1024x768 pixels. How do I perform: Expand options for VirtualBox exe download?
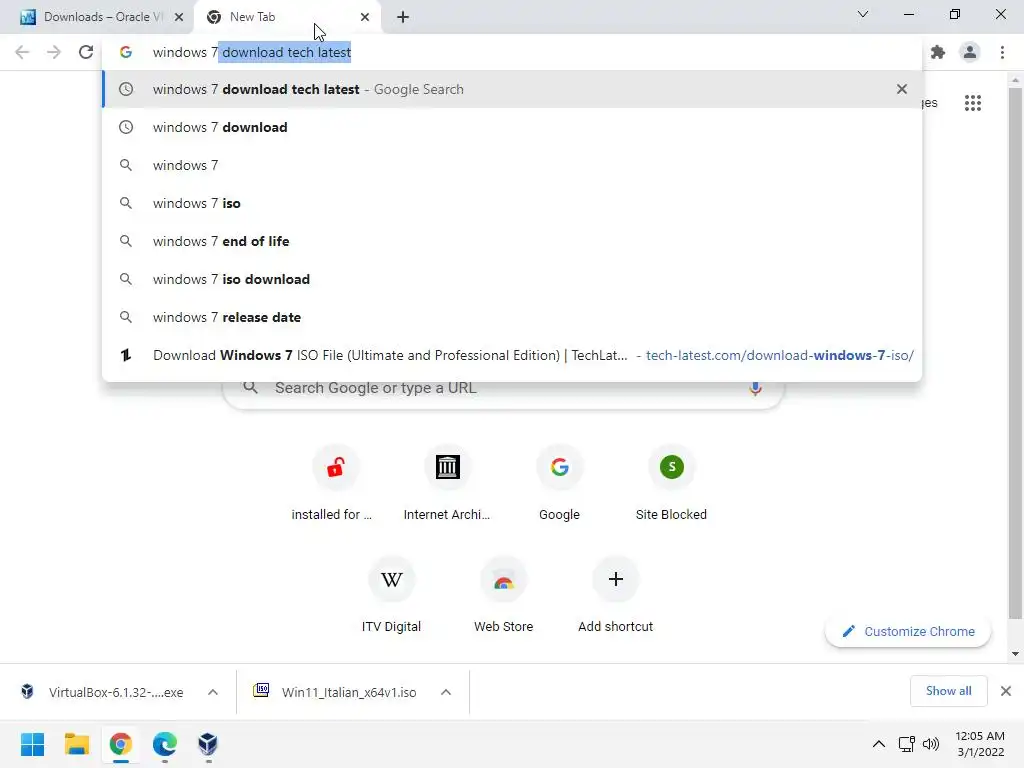pyautogui.click(x=213, y=692)
